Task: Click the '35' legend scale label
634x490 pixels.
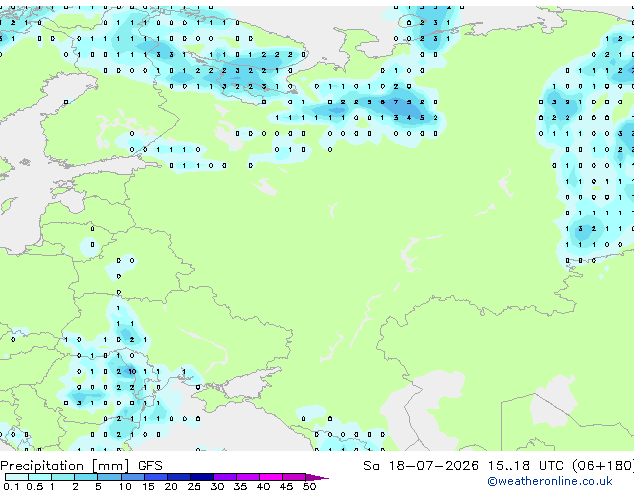Action: (240, 486)
